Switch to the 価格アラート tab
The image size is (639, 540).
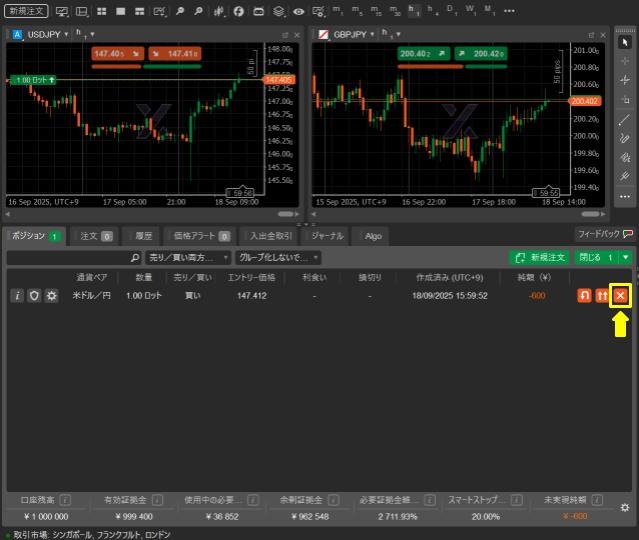click(x=201, y=236)
